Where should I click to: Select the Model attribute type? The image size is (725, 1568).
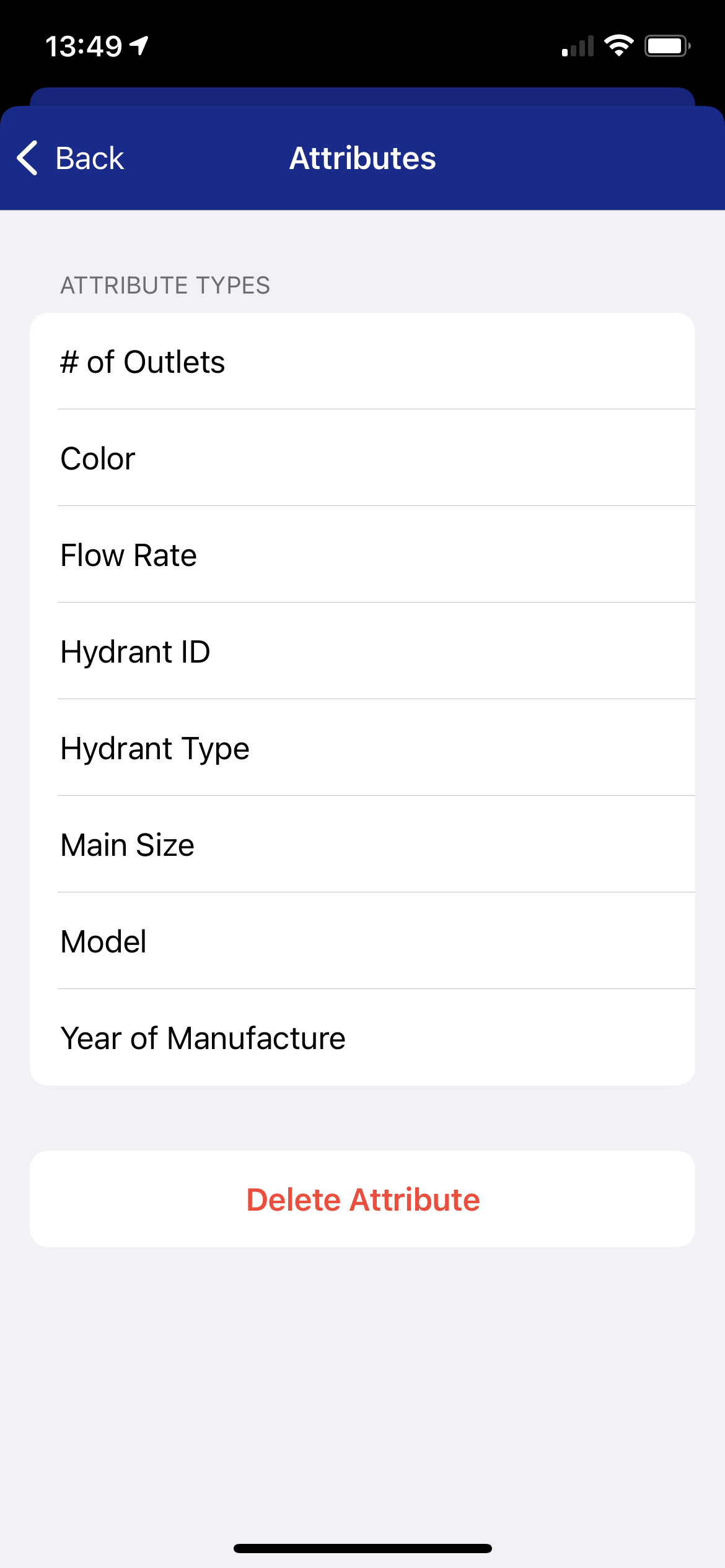[362, 941]
